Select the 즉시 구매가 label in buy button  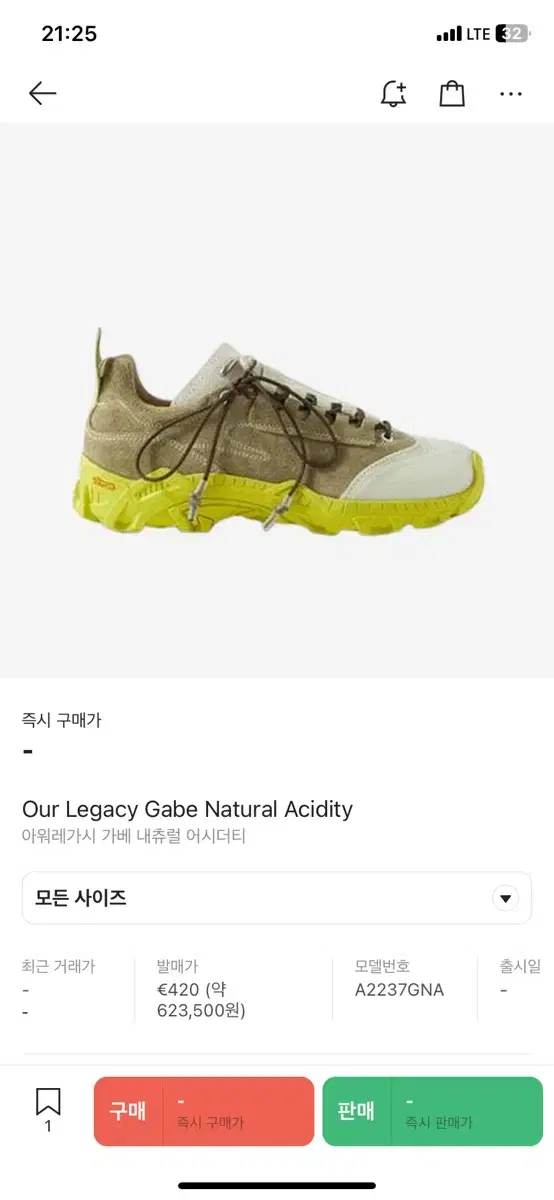click(210, 1123)
